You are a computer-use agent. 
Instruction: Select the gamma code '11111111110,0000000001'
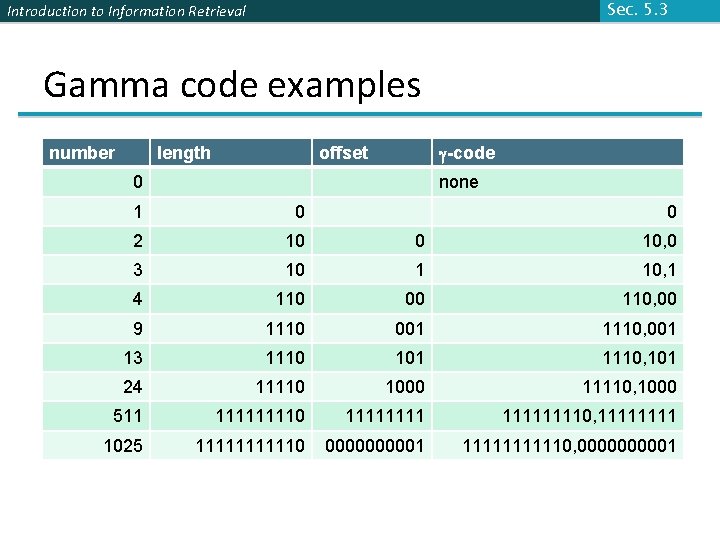(558, 445)
